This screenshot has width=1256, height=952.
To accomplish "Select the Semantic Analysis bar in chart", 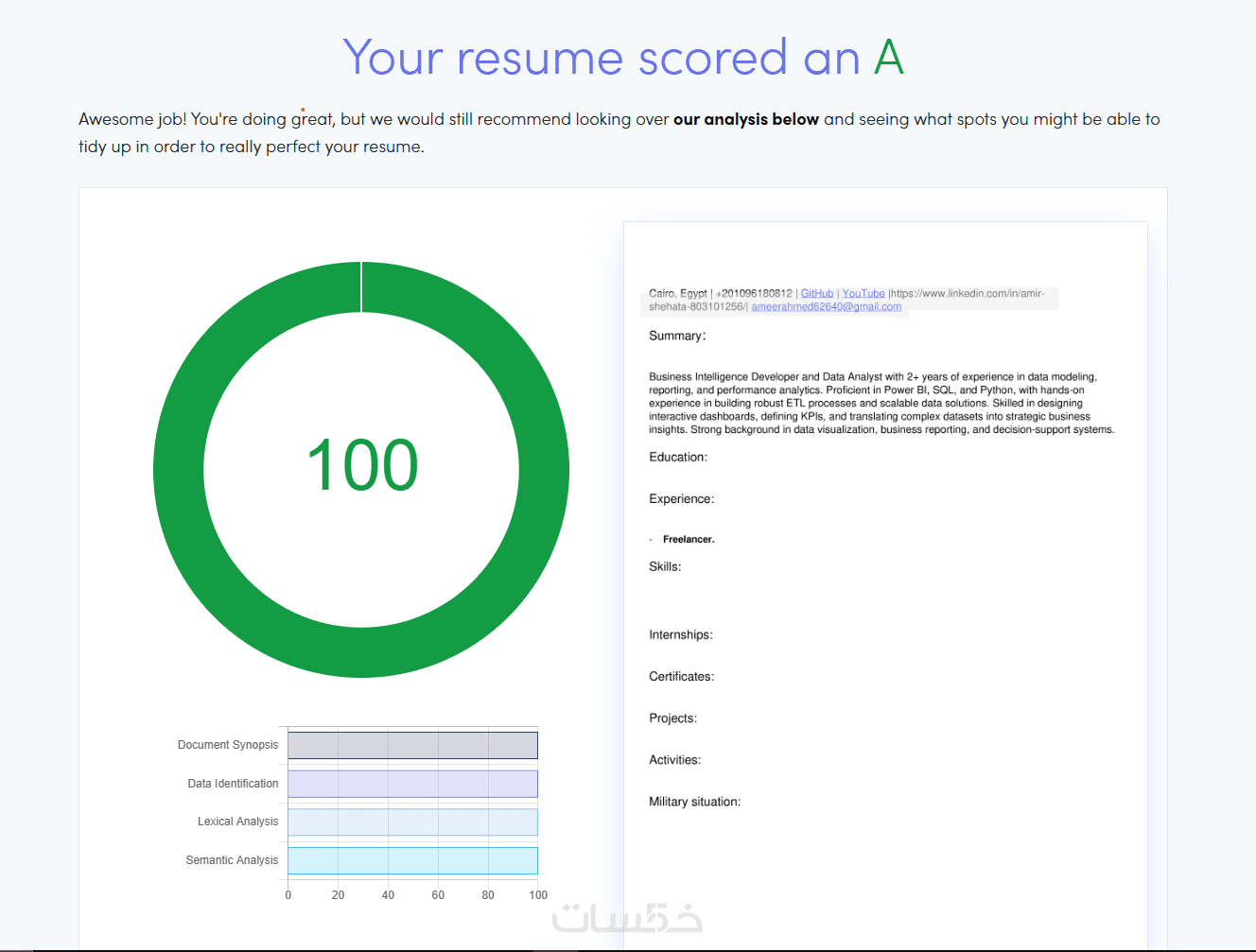I will 412,860.
